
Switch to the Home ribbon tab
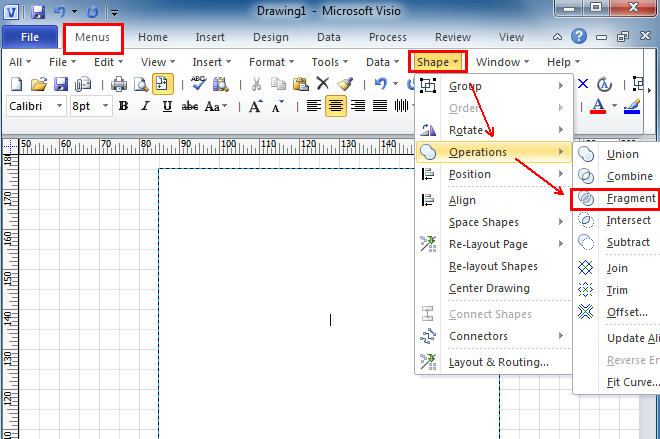pos(152,37)
